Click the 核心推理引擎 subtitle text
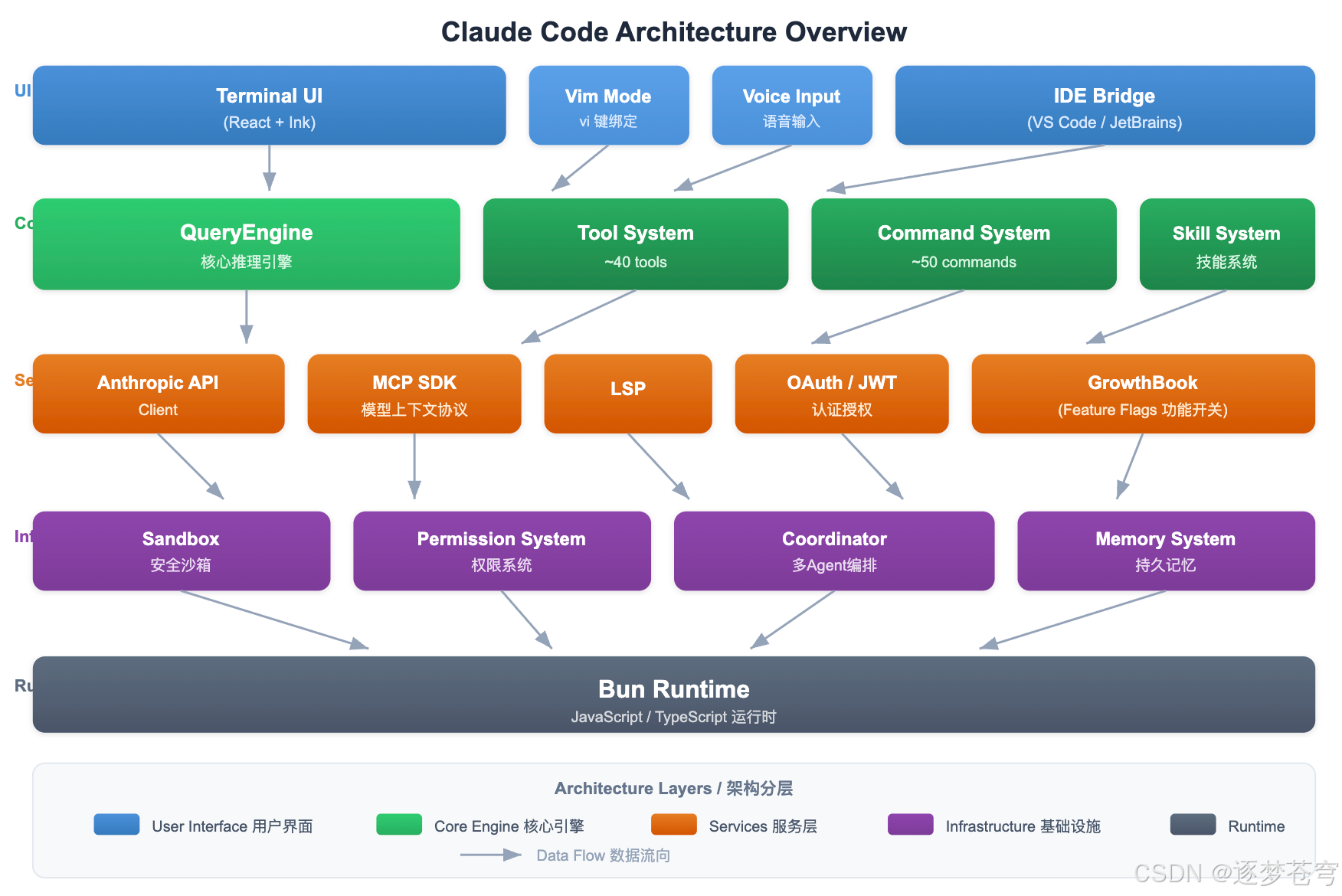Viewport: 1342px width, 896px height. [247, 262]
